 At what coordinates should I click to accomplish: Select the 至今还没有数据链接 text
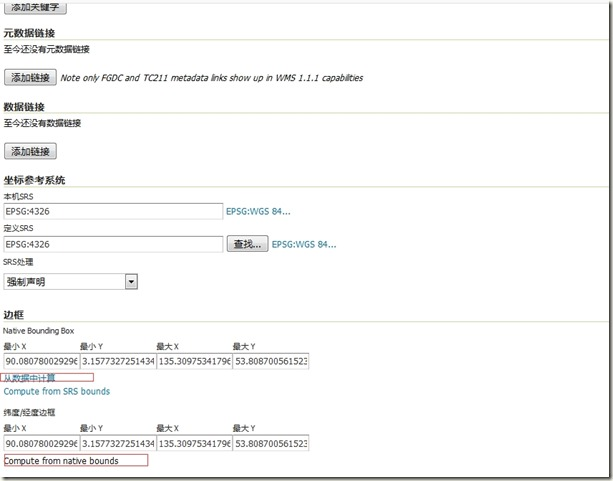(42, 123)
